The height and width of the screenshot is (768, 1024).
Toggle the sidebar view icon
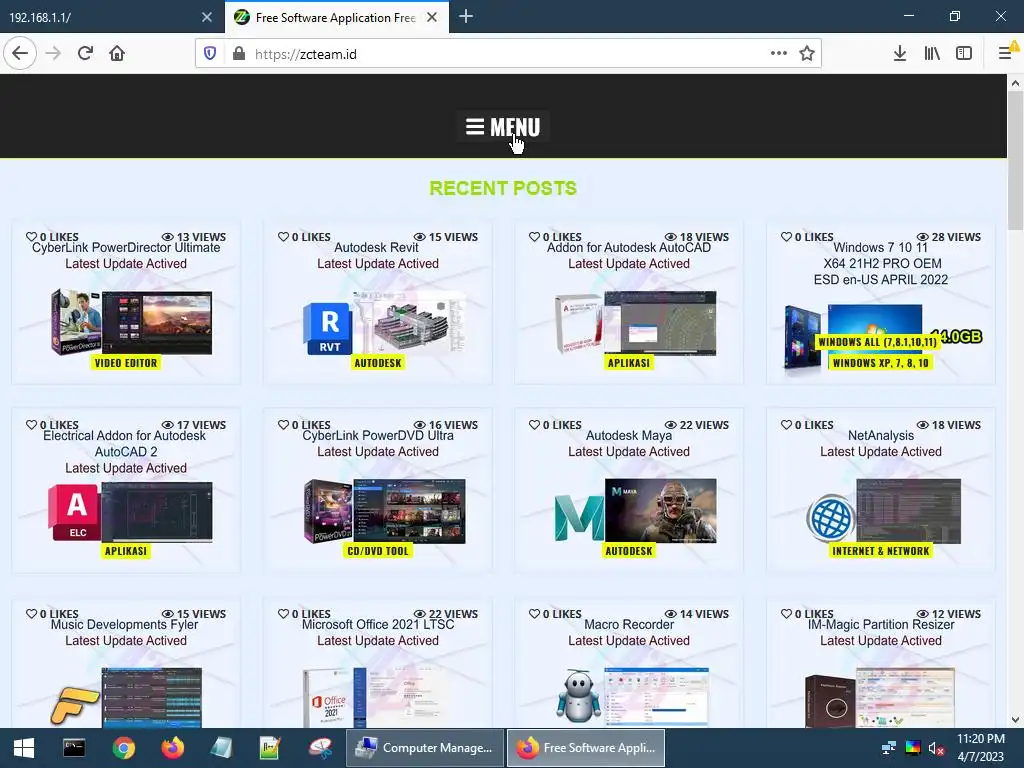click(x=964, y=54)
